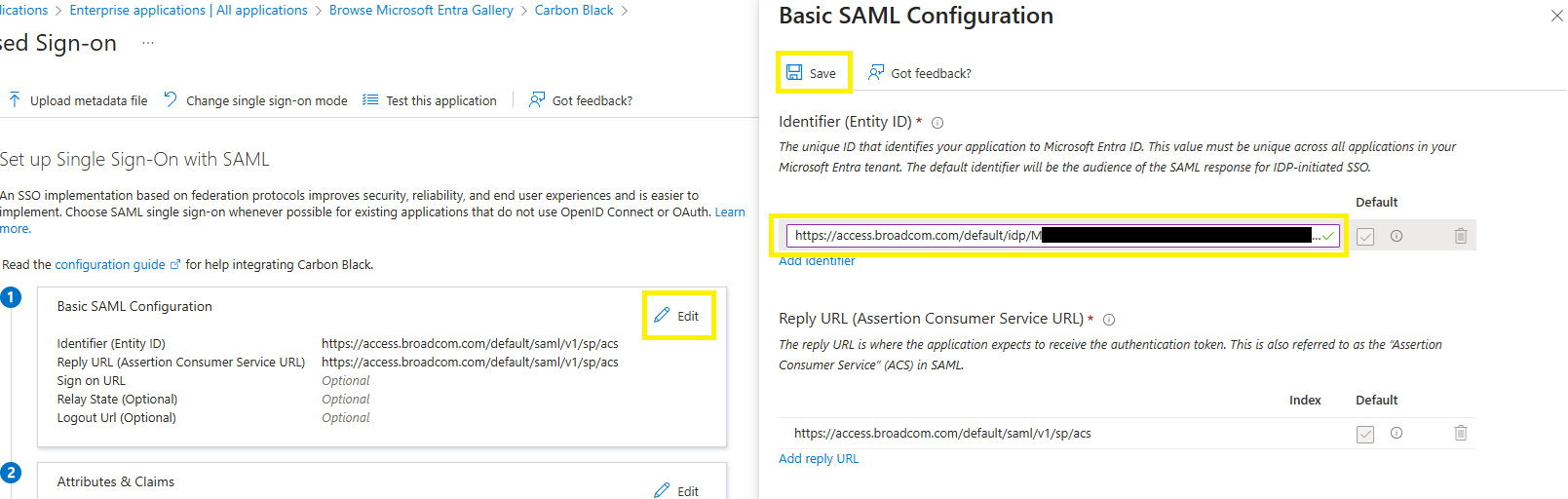The height and width of the screenshot is (499, 1568).
Task: Show info tooltip next to Reply URL heading
Action: tap(1109, 320)
